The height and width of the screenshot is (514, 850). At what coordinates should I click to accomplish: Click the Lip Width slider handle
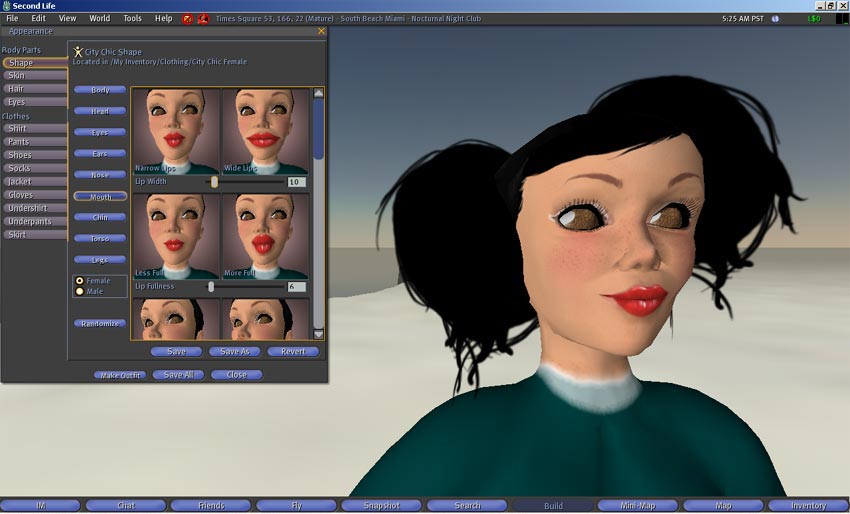pyautogui.click(x=214, y=182)
